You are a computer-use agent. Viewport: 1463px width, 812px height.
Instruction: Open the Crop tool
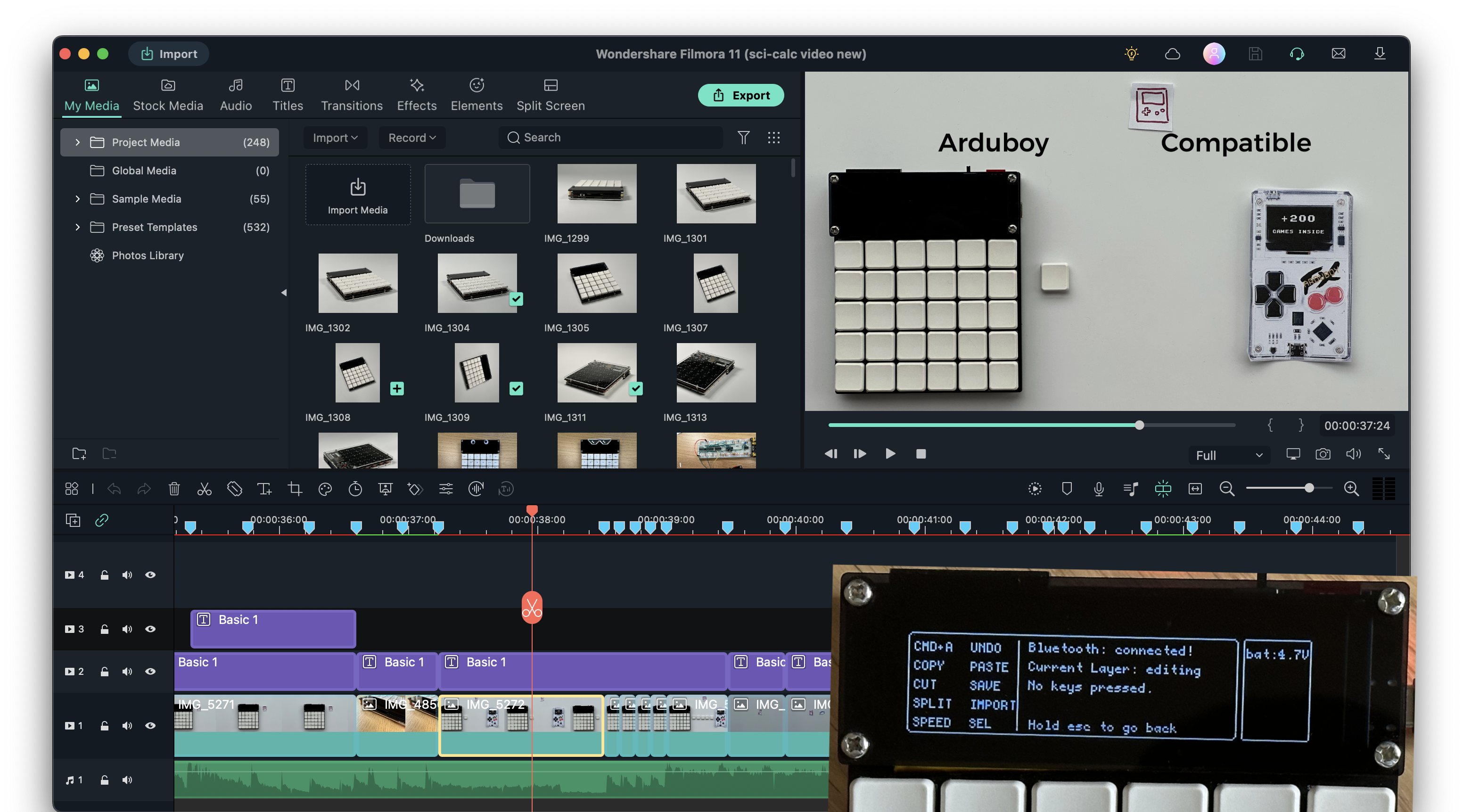click(x=295, y=489)
